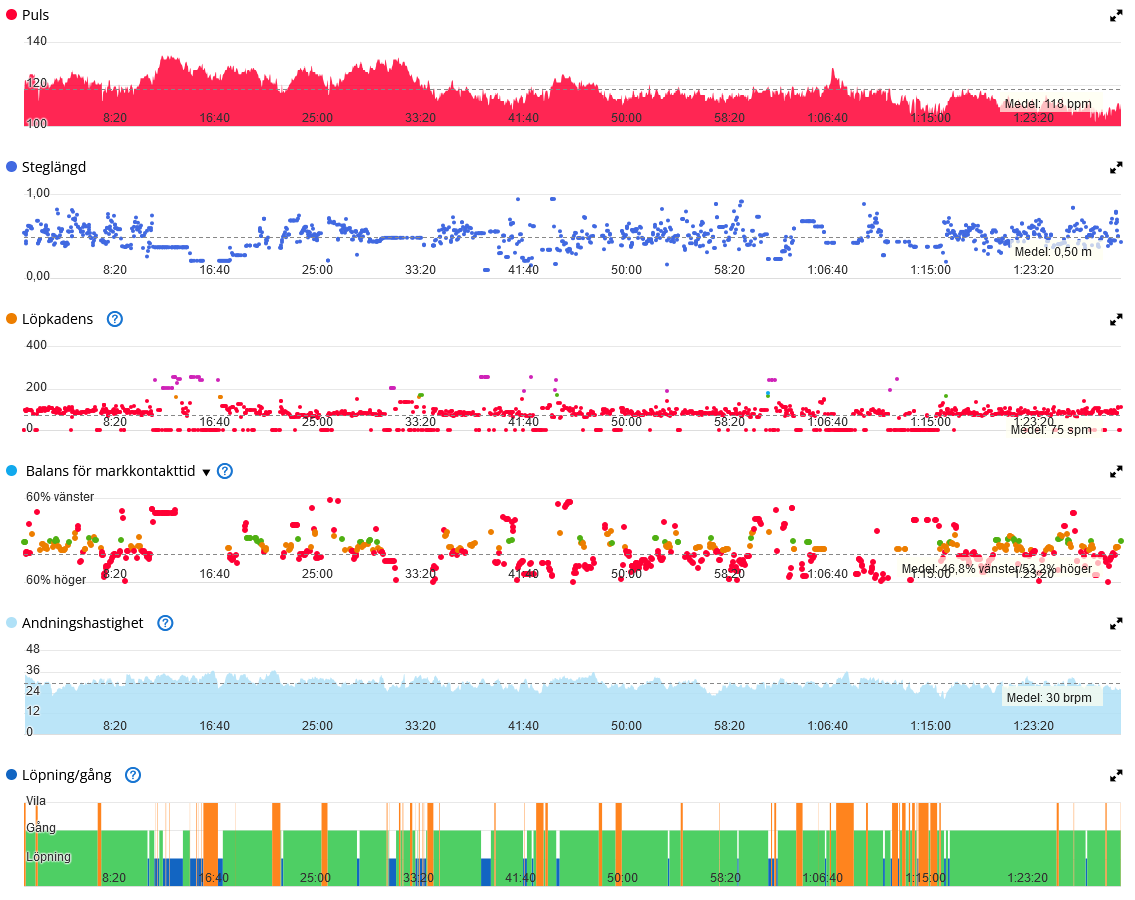This screenshot has width=1135, height=900.
Task: Click the 60% vänster axis label
Action: point(60,497)
